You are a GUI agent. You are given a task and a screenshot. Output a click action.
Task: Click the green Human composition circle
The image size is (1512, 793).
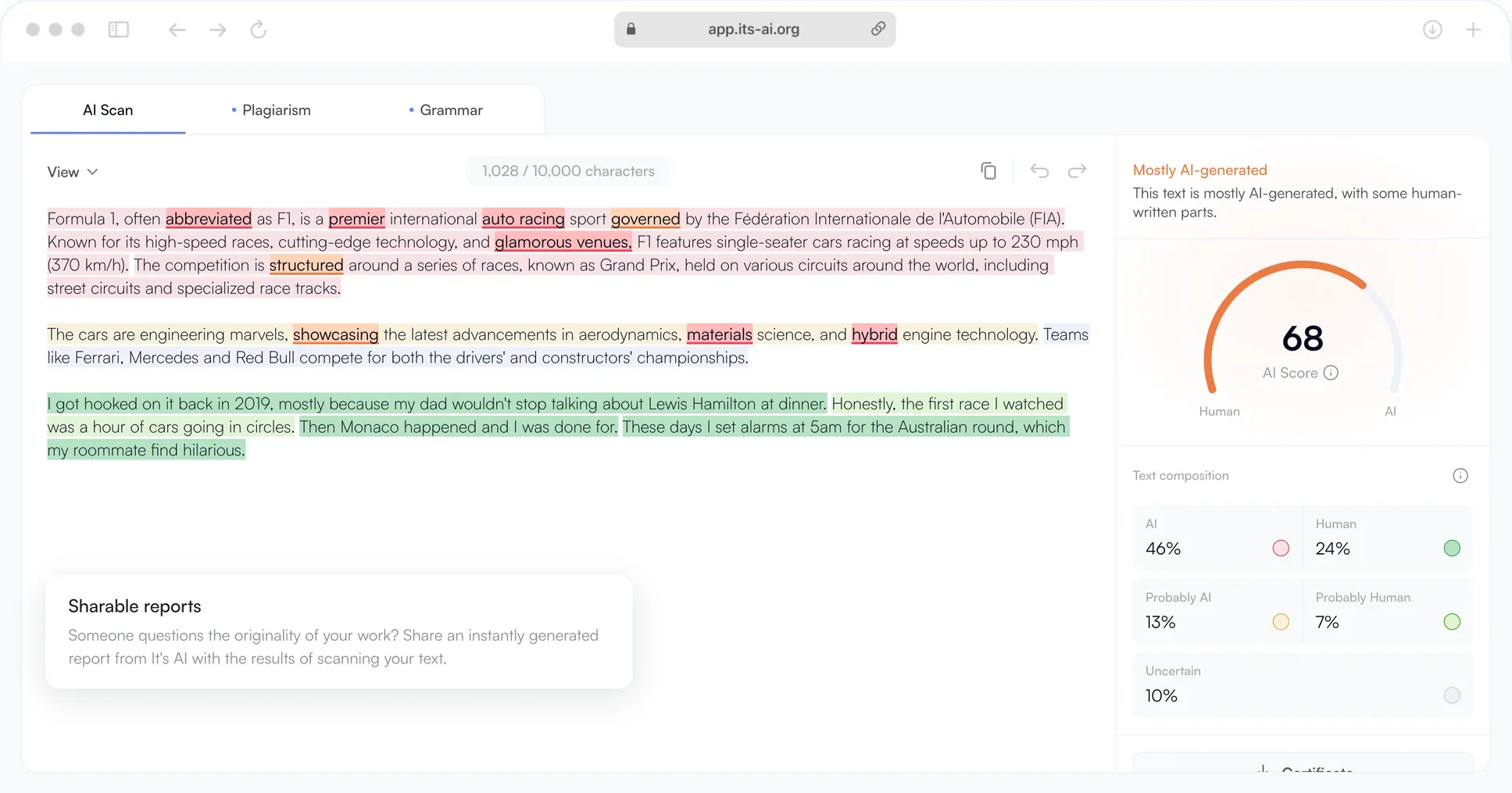tap(1452, 548)
